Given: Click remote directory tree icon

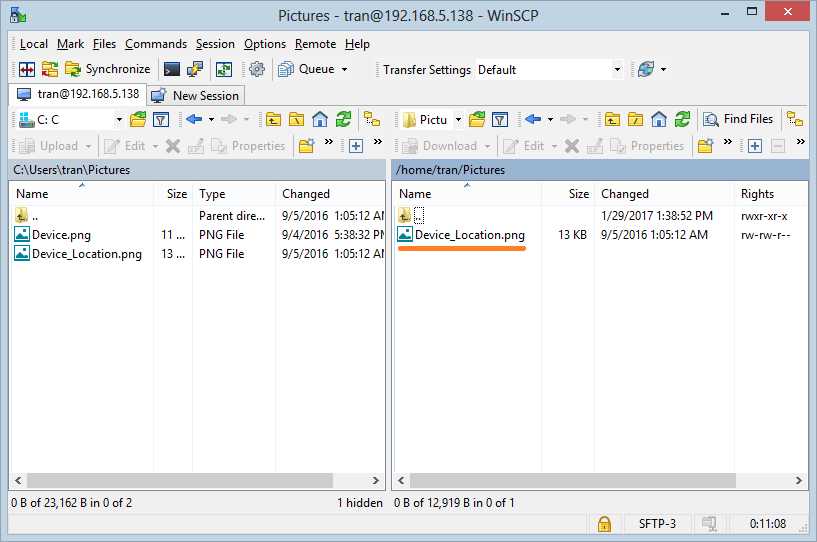Looking at the screenshot, I should 795,119.
